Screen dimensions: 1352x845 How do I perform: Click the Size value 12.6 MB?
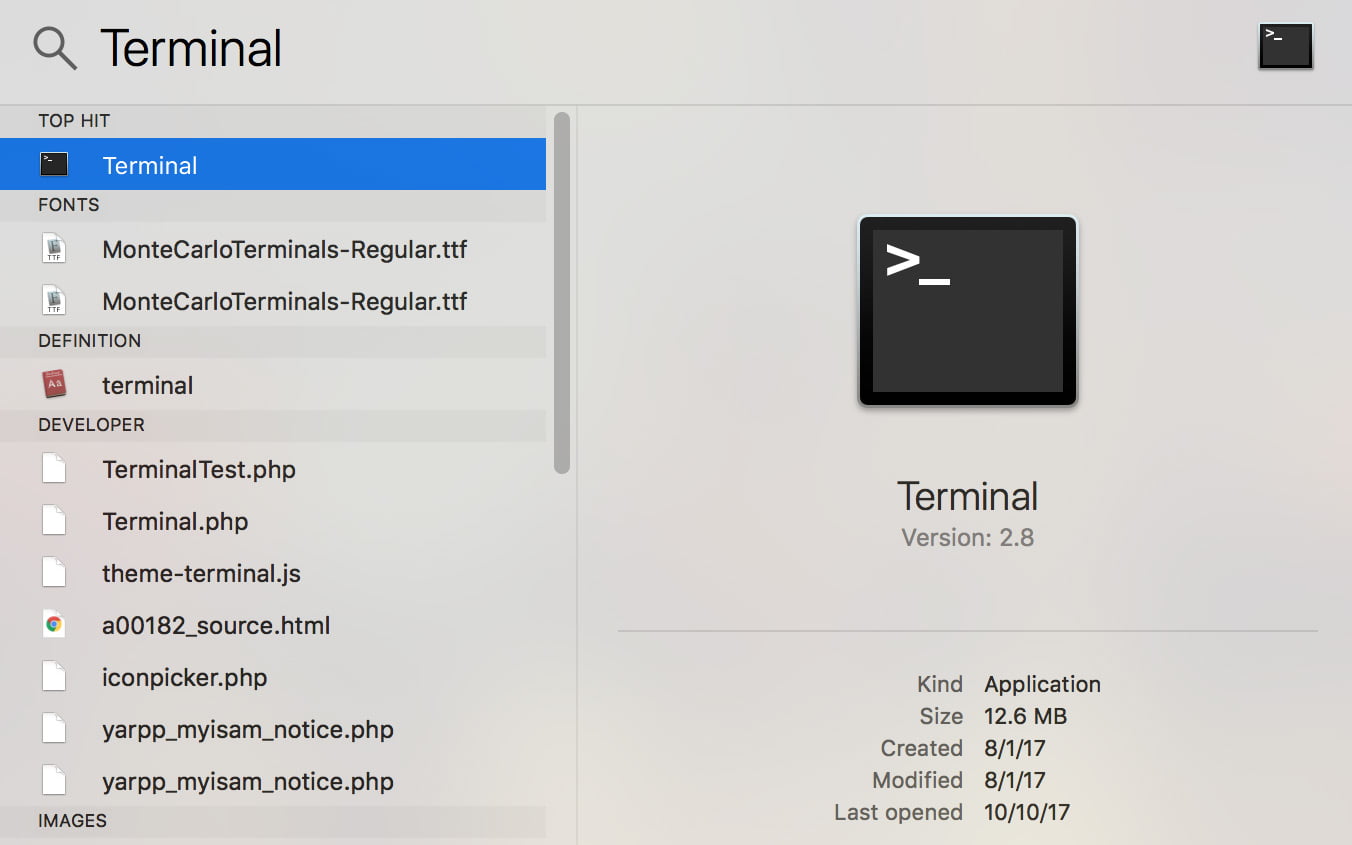click(1025, 716)
